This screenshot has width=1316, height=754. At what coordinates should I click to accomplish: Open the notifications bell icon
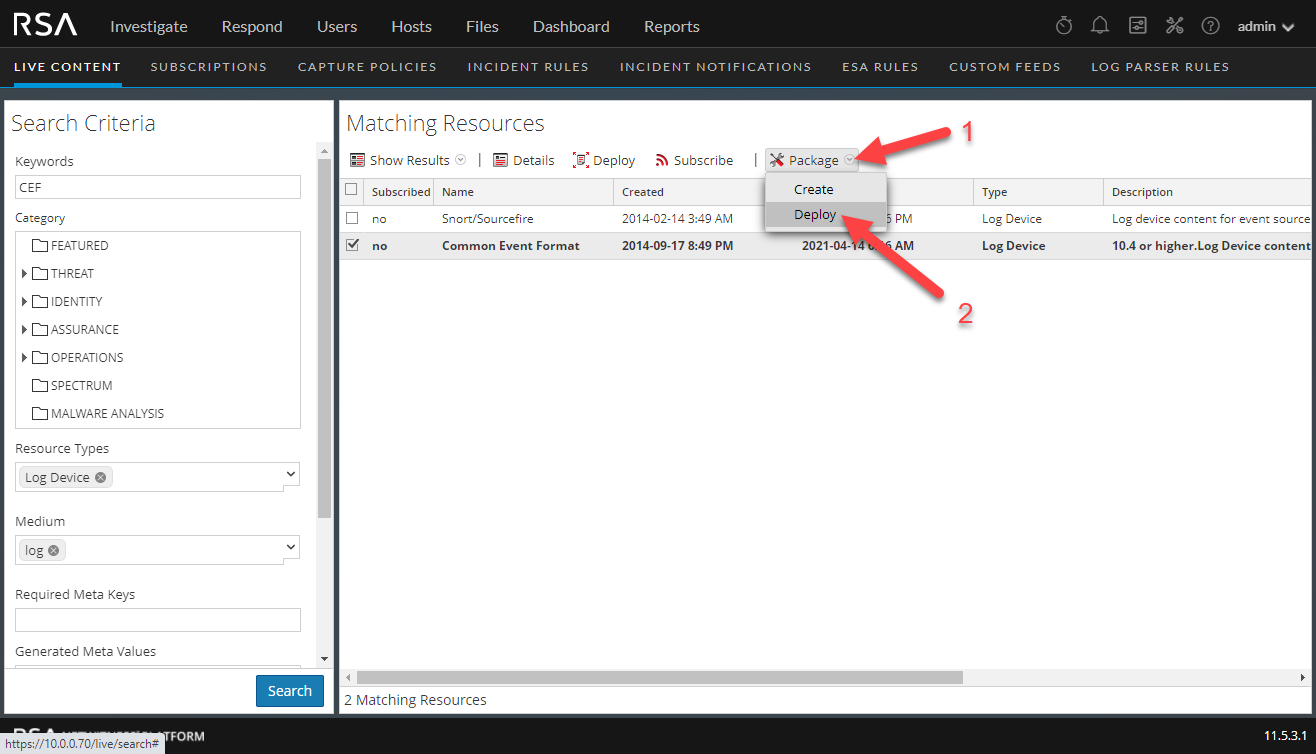click(1100, 26)
